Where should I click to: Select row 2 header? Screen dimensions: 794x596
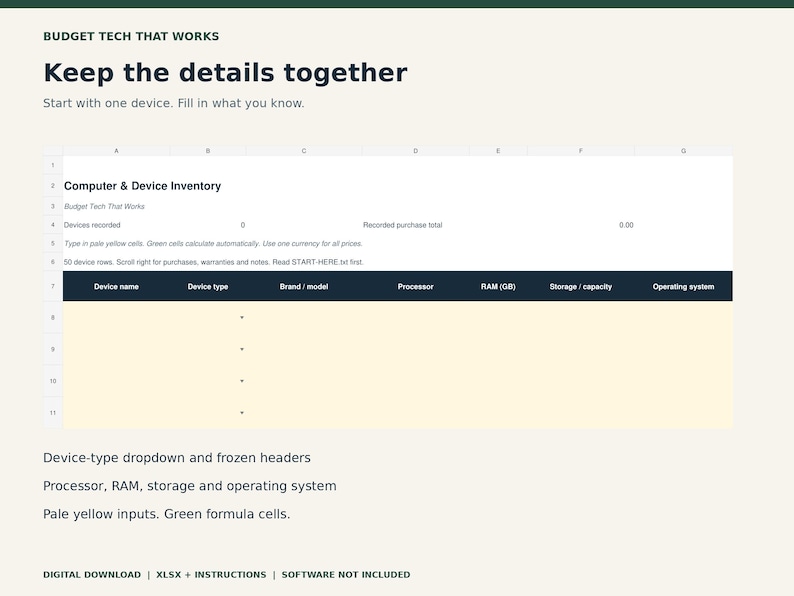coord(53,186)
